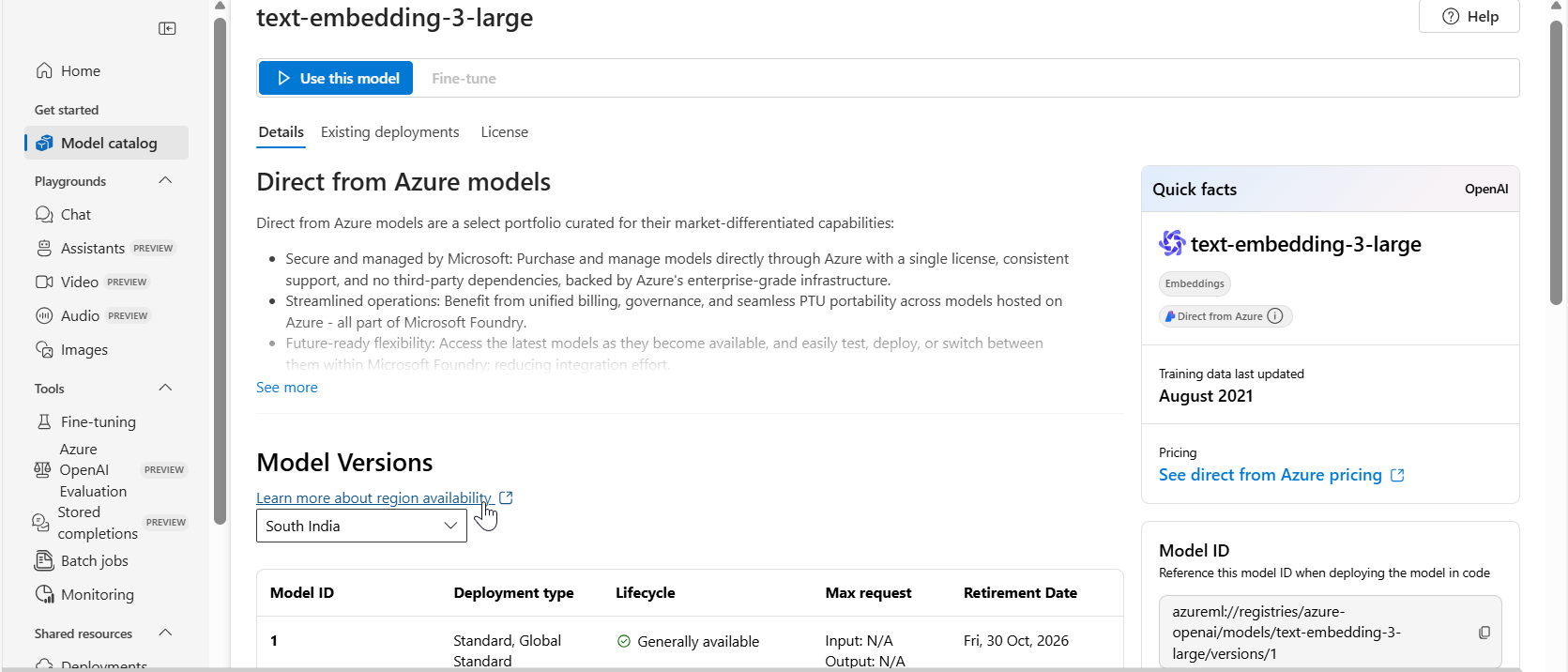Image resolution: width=1568 pixels, height=672 pixels.
Task: Click the Embeddings tag
Action: [x=1195, y=283]
